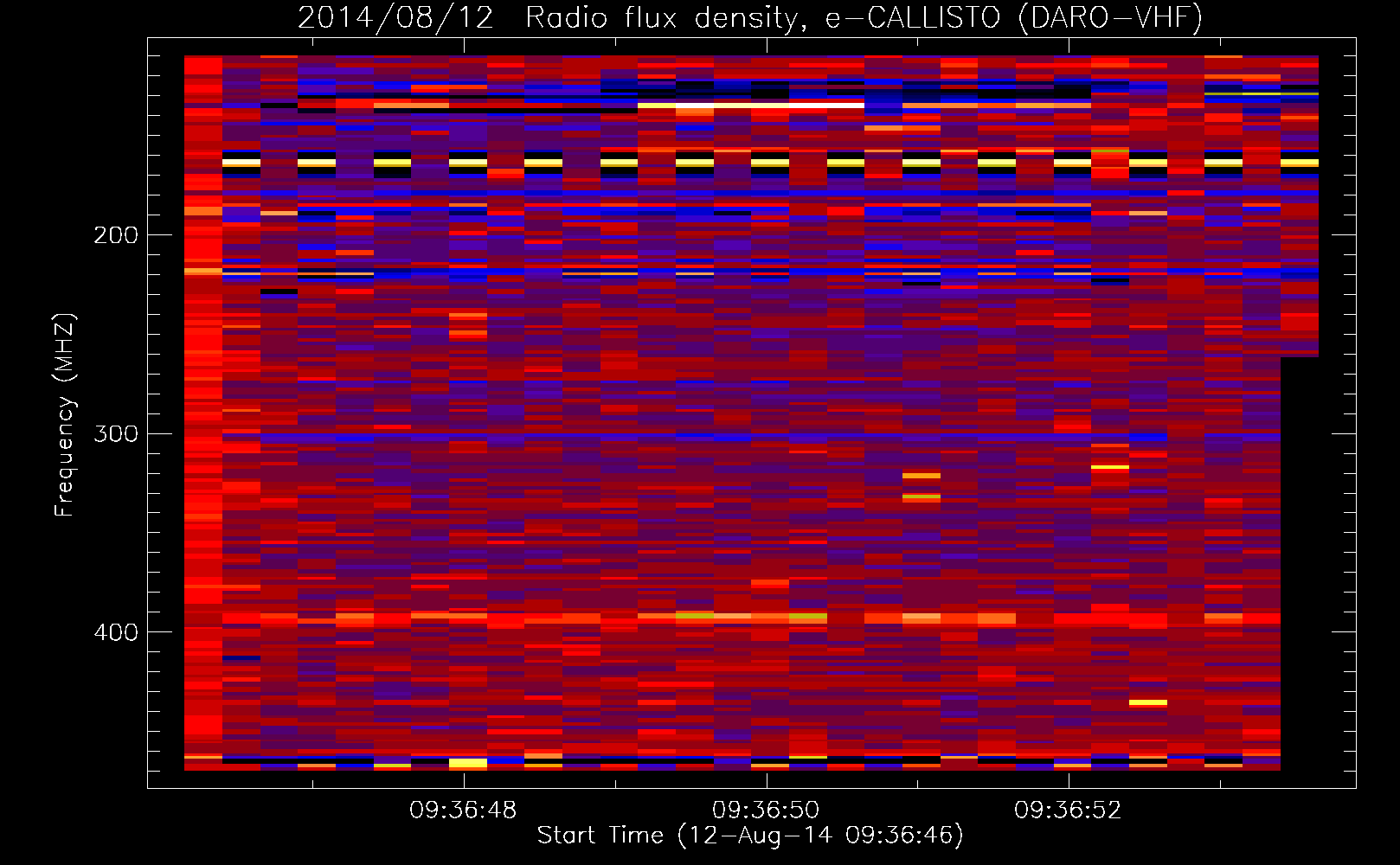Click the '09:36:48' time tick label
Viewport: 1400px width, 865px height.
(463, 811)
